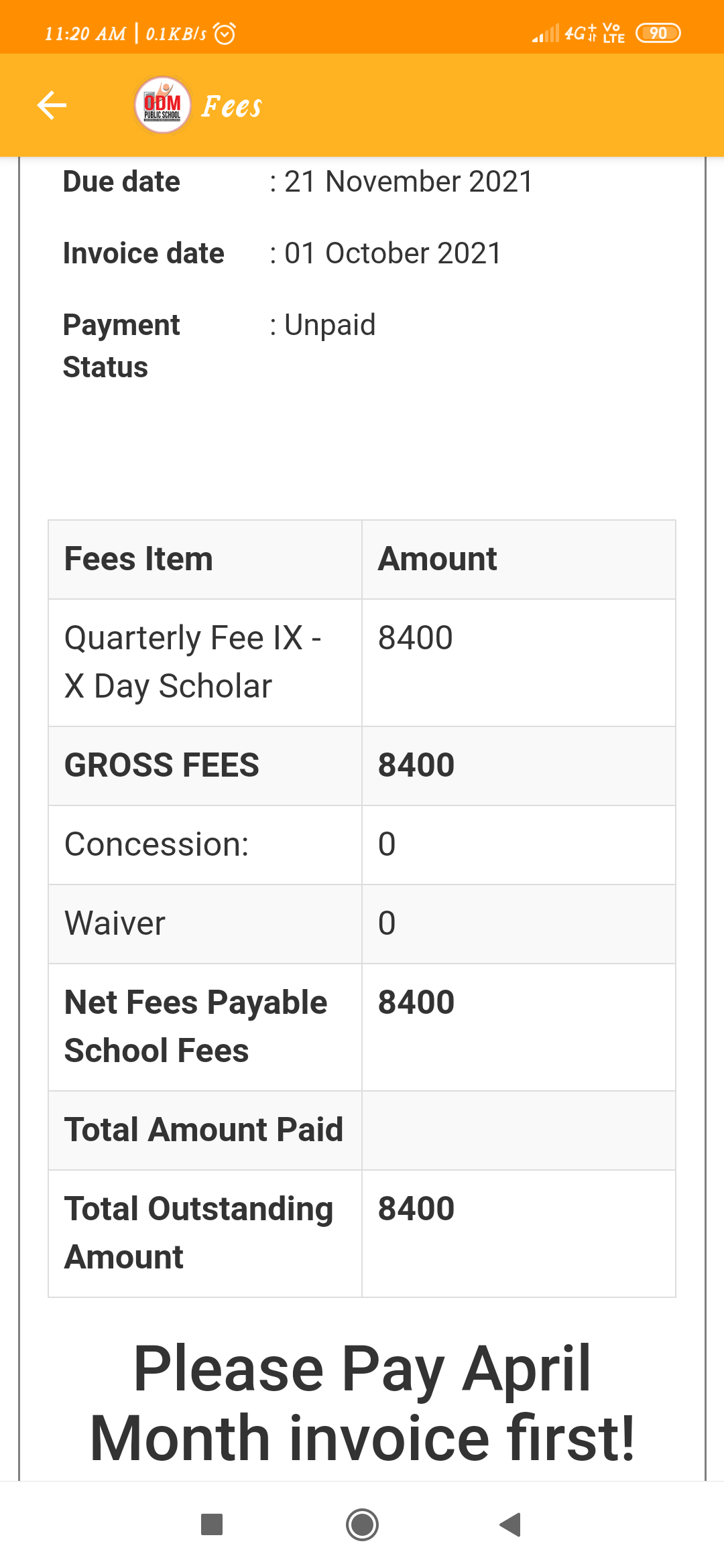Tap the GROSS FEES amount 8400
The image size is (724, 1568).
pyautogui.click(x=416, y=765)
